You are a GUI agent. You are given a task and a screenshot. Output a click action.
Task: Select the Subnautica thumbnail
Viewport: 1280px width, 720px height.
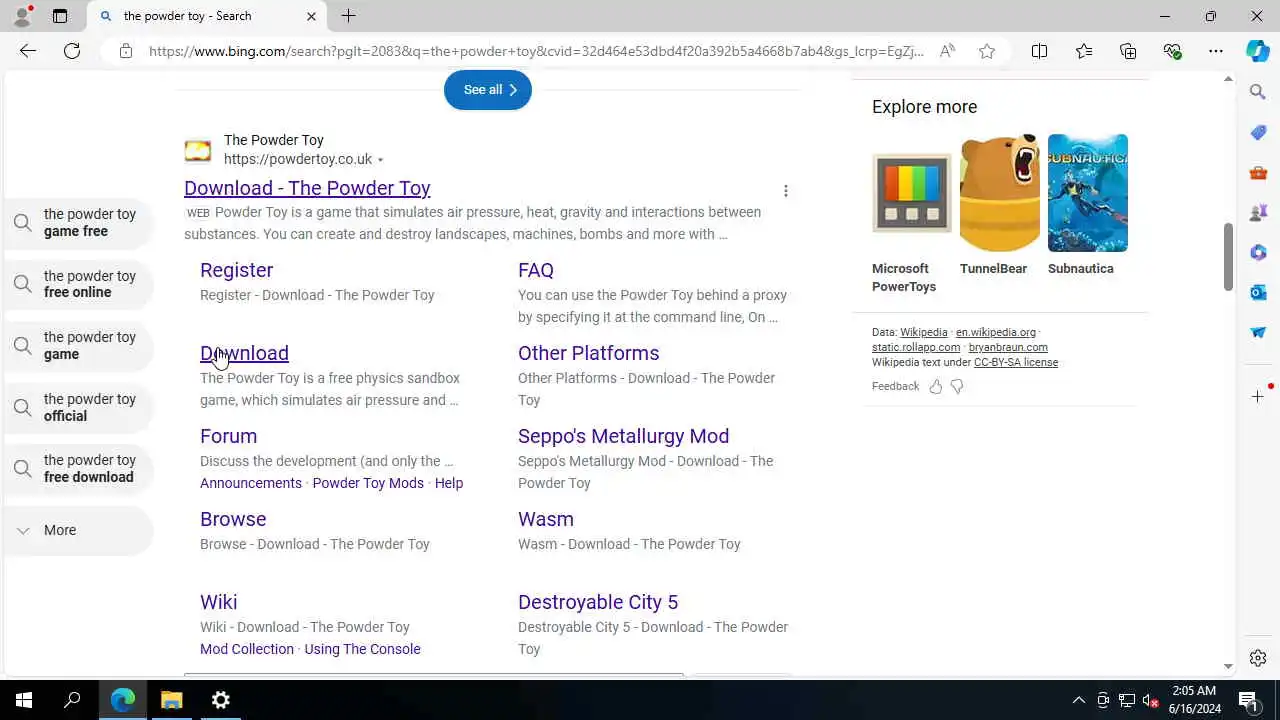point(1087,193)
